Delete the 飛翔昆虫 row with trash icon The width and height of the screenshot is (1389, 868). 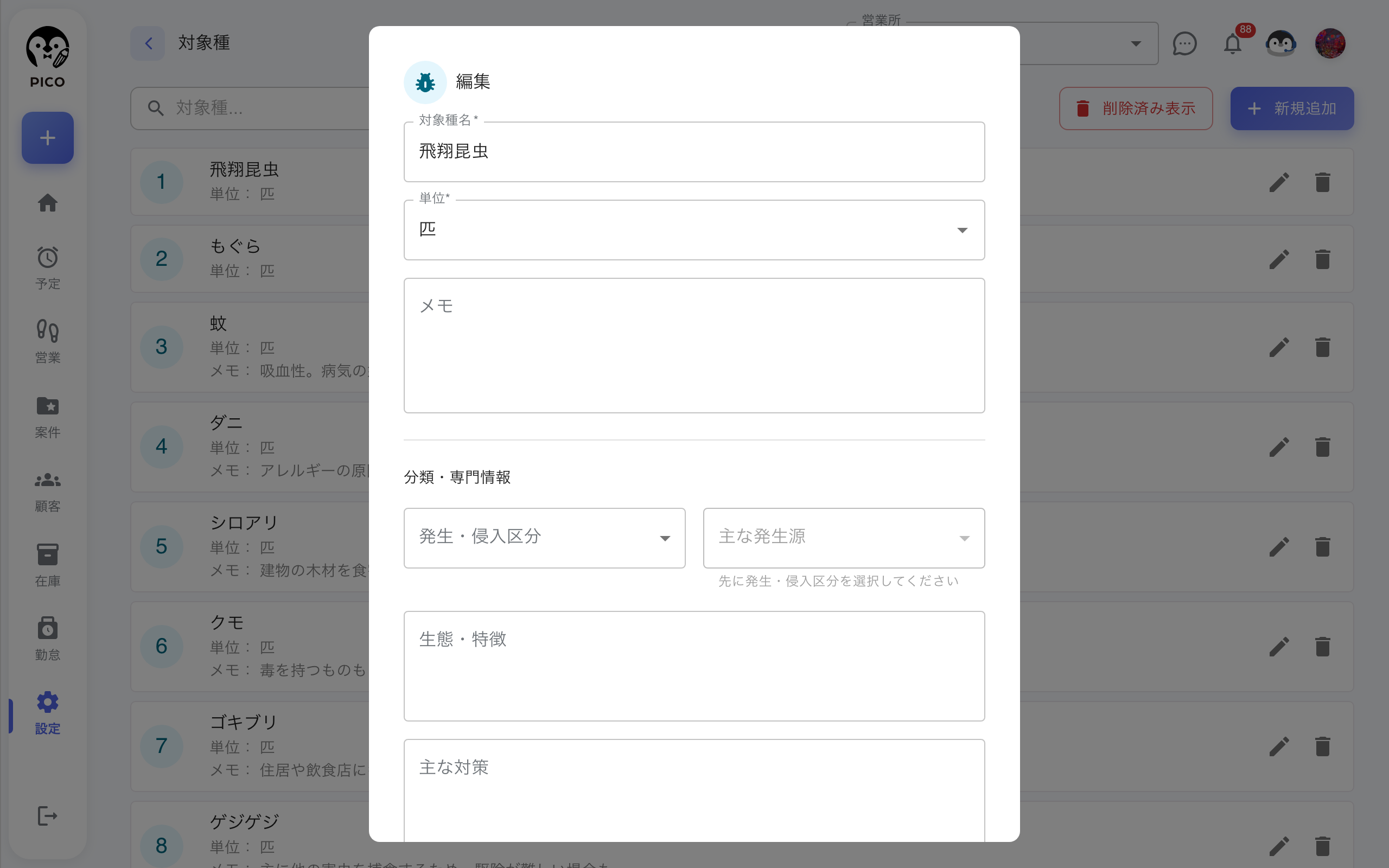(x=1323, y=183)
